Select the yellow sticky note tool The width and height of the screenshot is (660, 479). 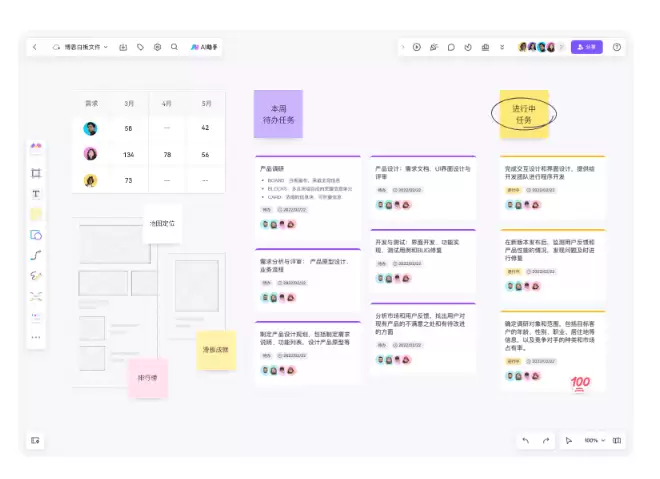[36, 214]
